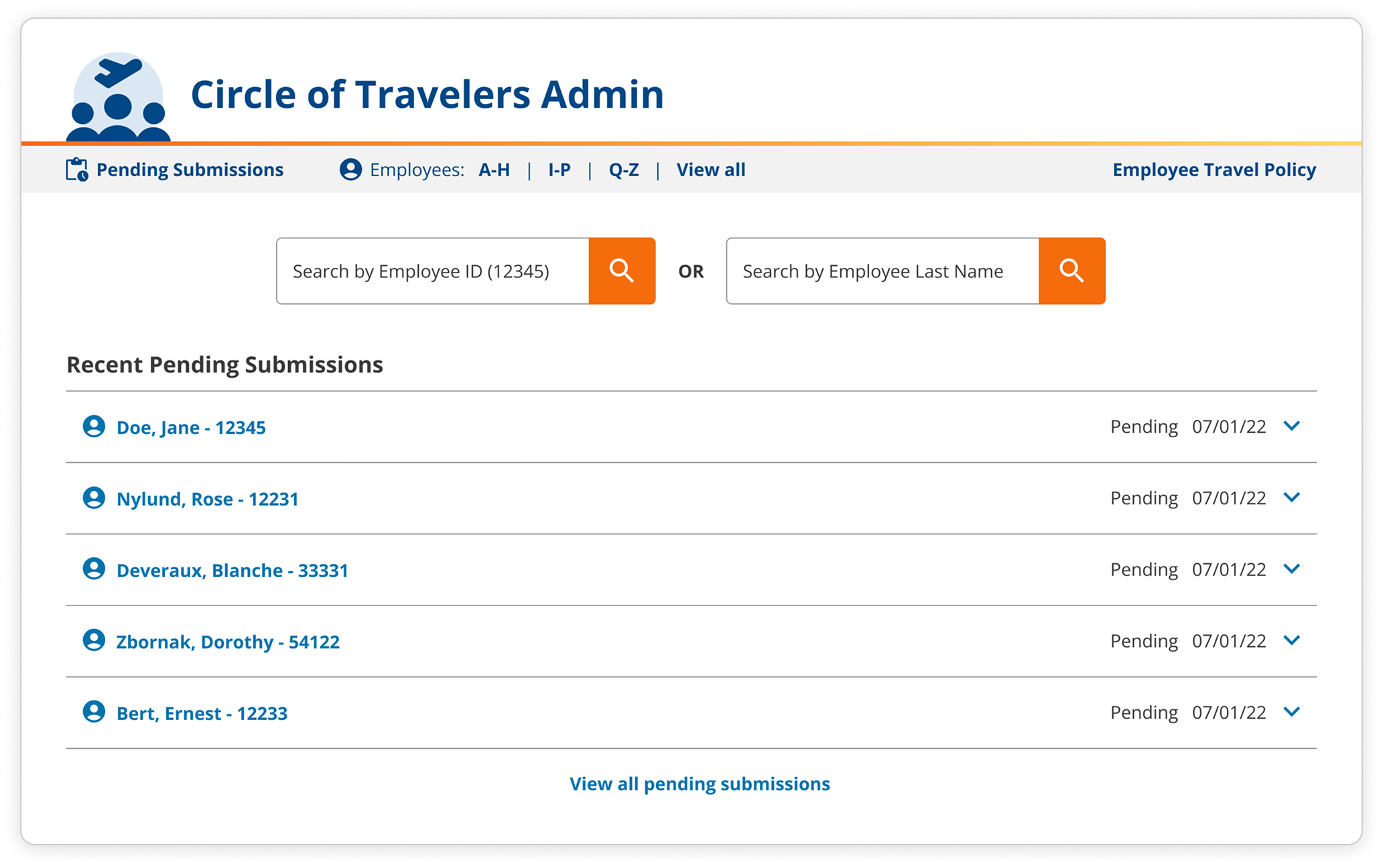1383x868 pixels.
Task: Expand Zbornak, Dorothy's submission row
Action: coord(1293,640)
